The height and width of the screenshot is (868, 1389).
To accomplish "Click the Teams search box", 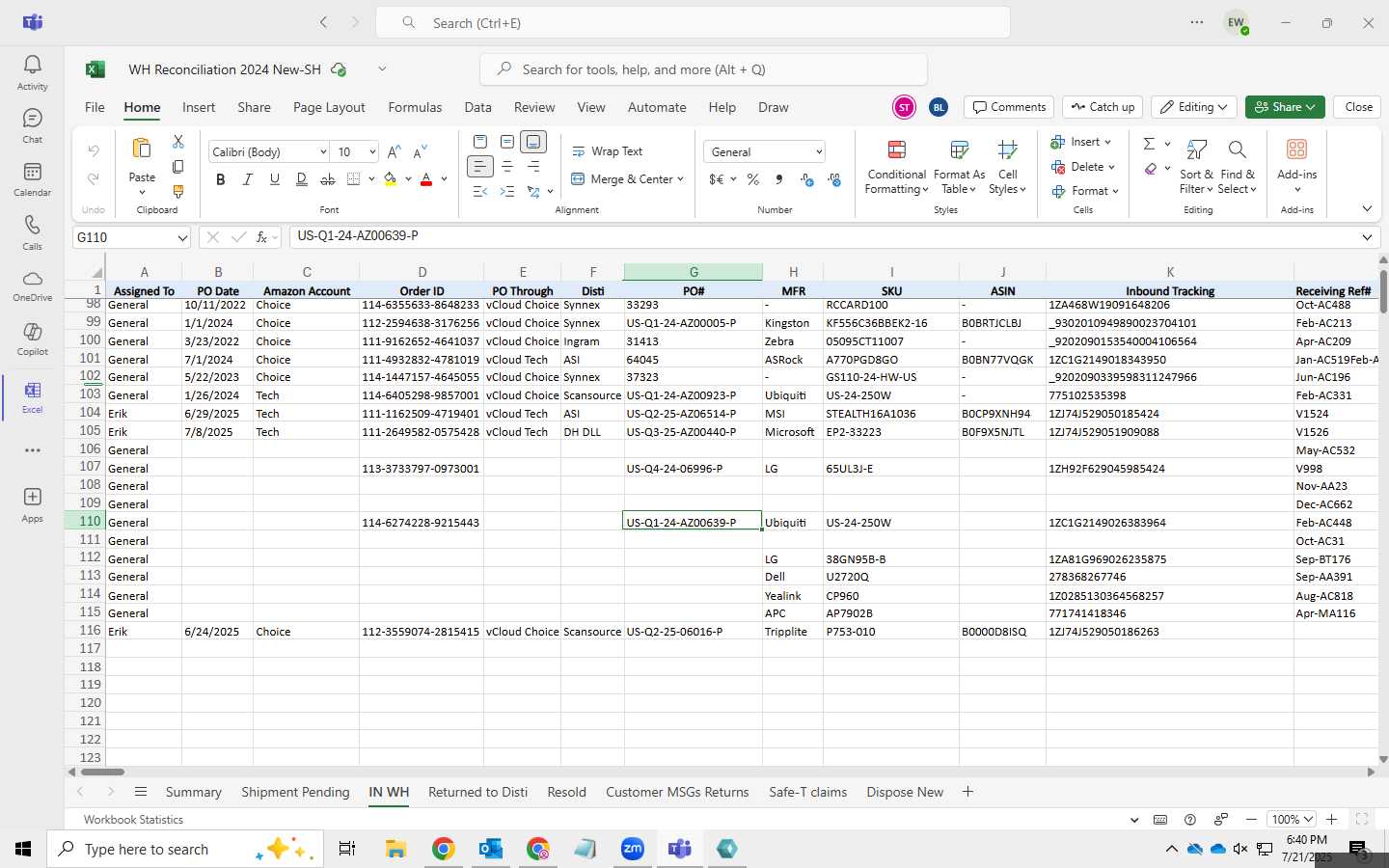I will pyautogui.click(x=693, y=22).
